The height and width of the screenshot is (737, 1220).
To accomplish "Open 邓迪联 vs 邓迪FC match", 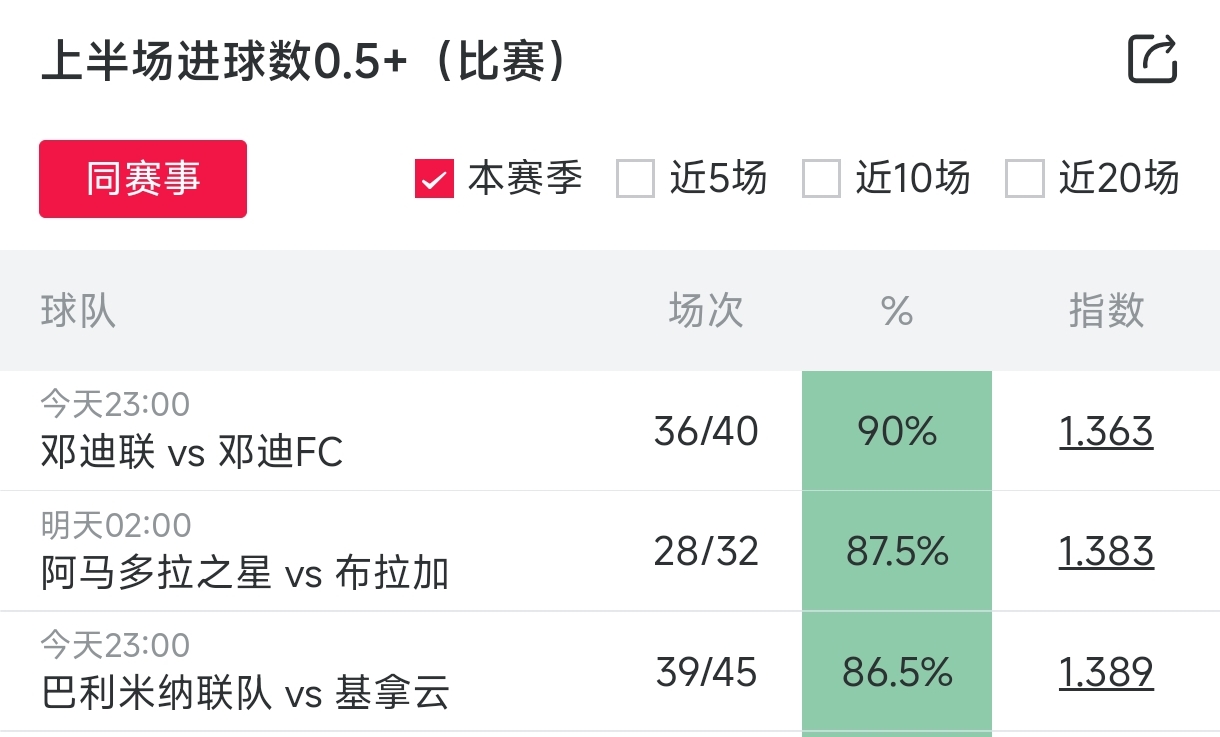I will pos(192,452).
